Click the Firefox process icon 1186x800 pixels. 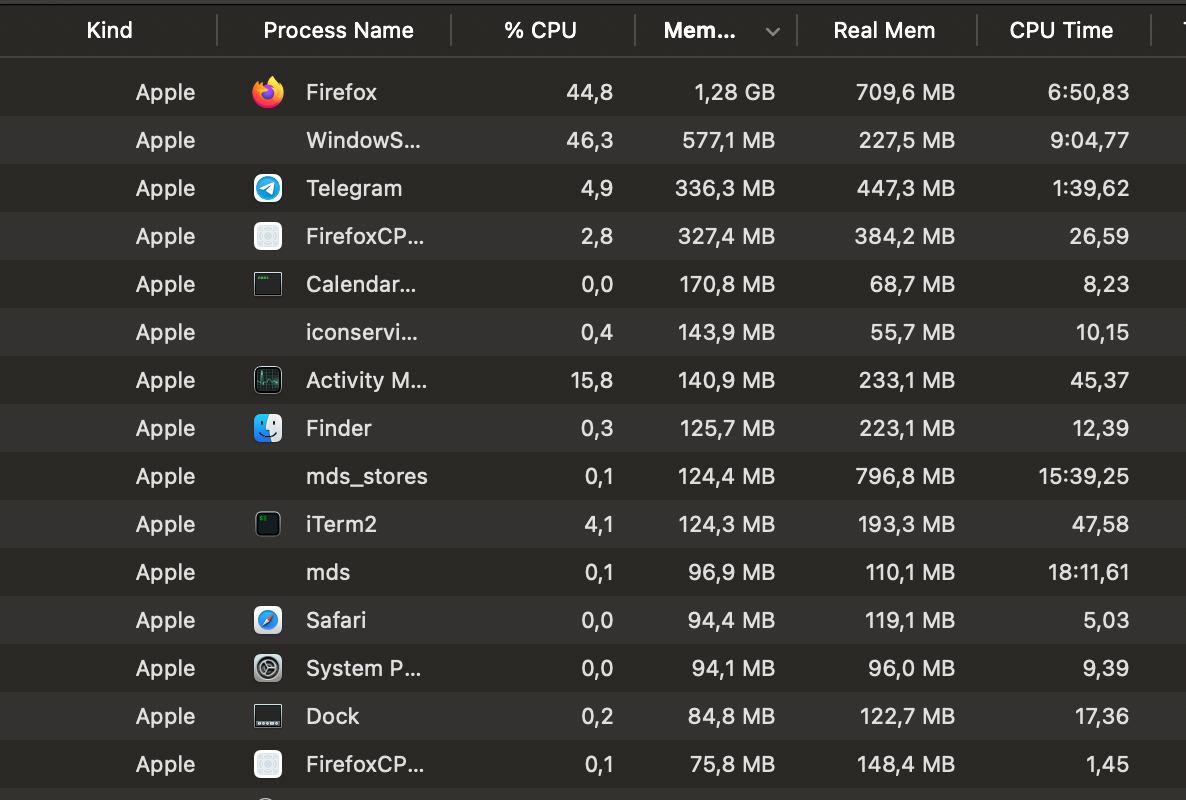click(268, 93)
